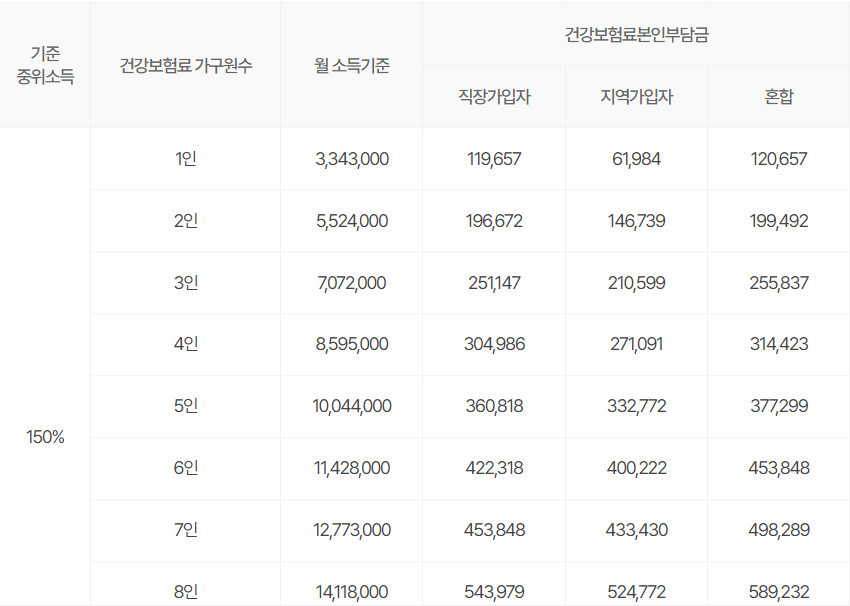The width and height of the screenshot is (850, 606).
Task: Click 지역가입자 value 61,984
Action: coord(636,159)
